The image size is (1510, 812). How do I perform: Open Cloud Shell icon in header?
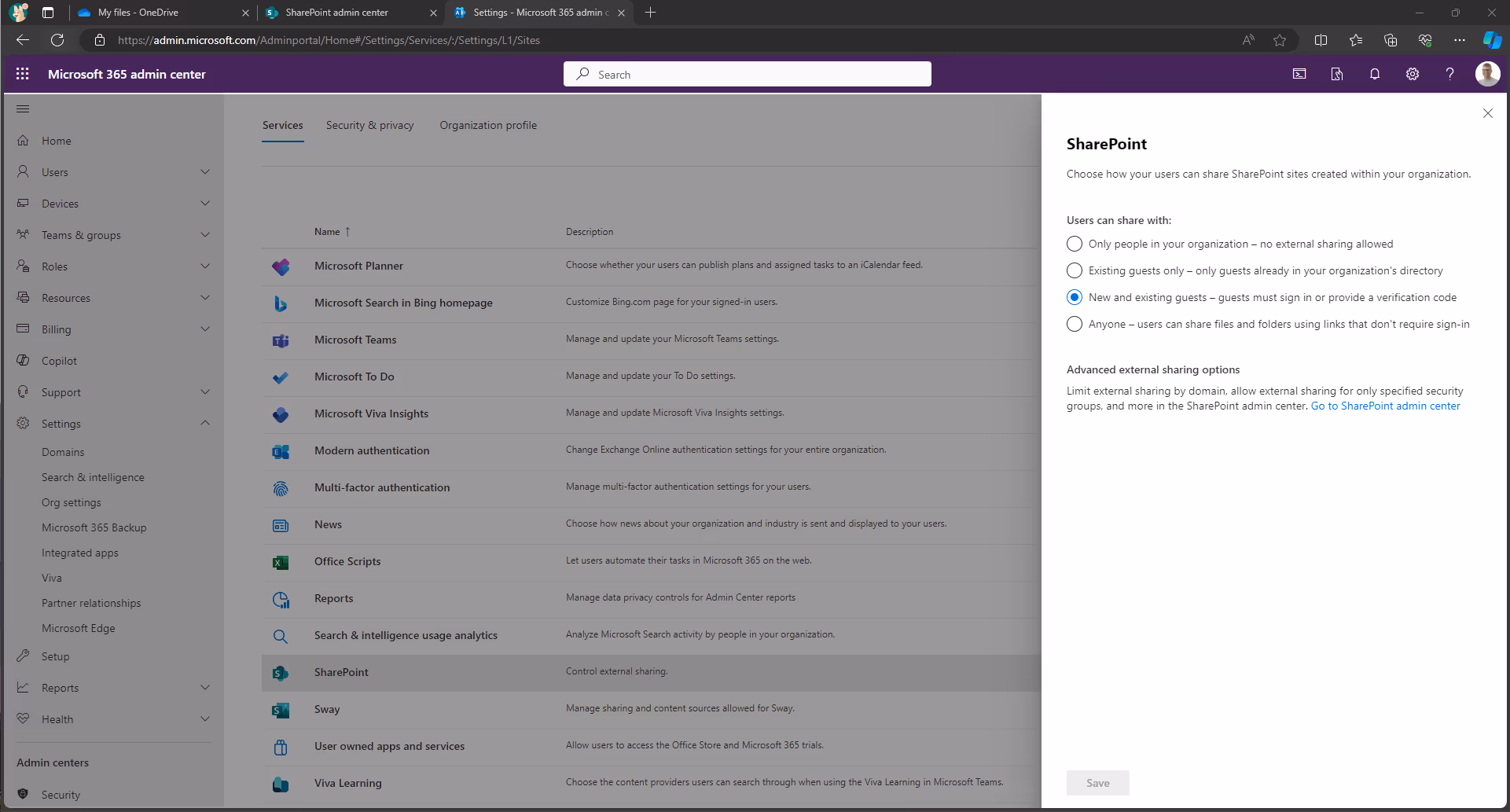click(x=1299, y=74)
